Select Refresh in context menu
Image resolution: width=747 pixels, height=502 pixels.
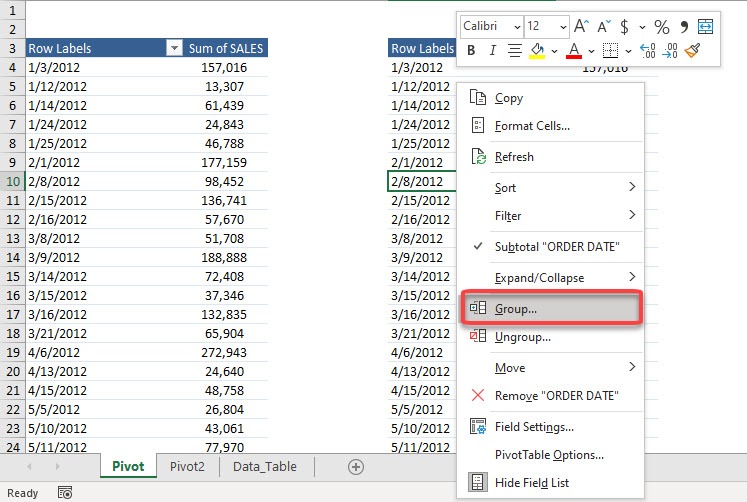tap(550, 157)
